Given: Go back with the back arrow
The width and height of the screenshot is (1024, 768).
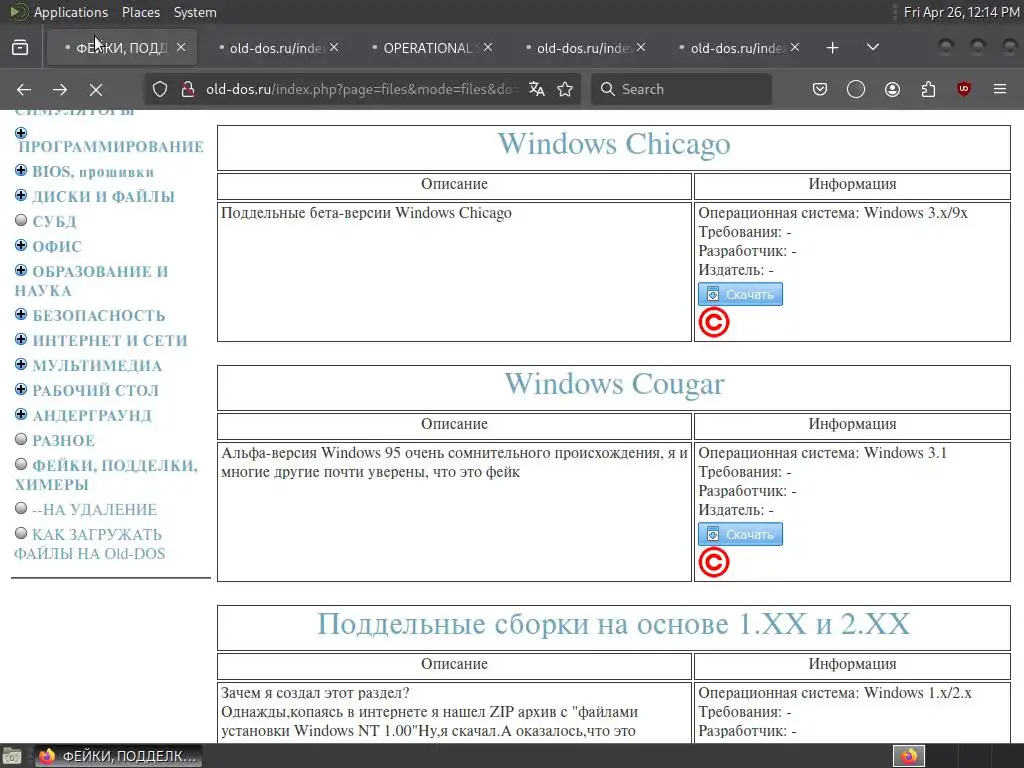Looking at the screenshot, I should pyautogui.click(x=24, y=89).
